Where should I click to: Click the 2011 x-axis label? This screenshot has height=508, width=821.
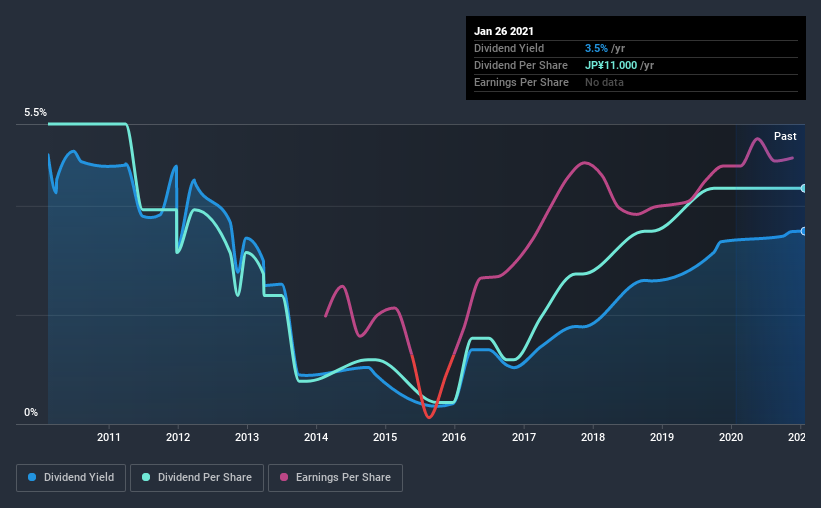[x=109, y=437]
